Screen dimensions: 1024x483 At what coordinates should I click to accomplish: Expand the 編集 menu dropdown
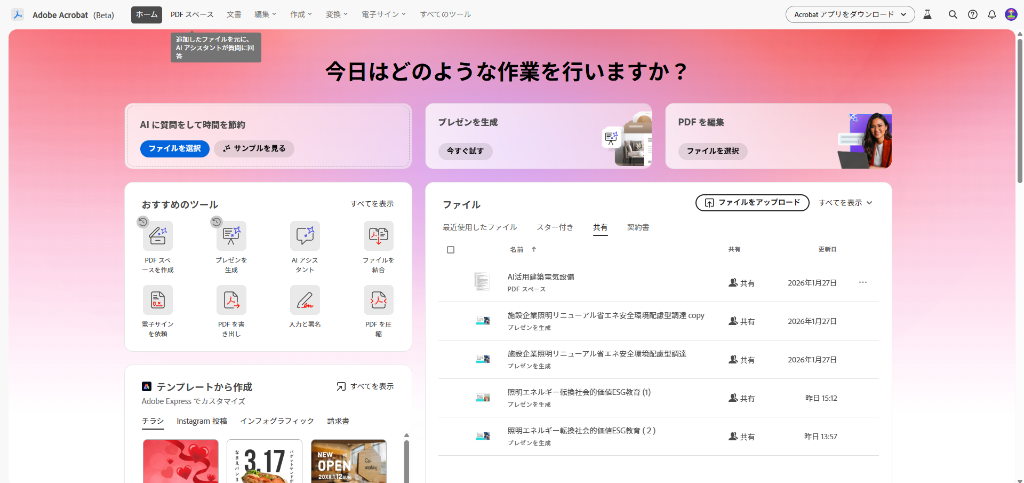coord(265,14)
